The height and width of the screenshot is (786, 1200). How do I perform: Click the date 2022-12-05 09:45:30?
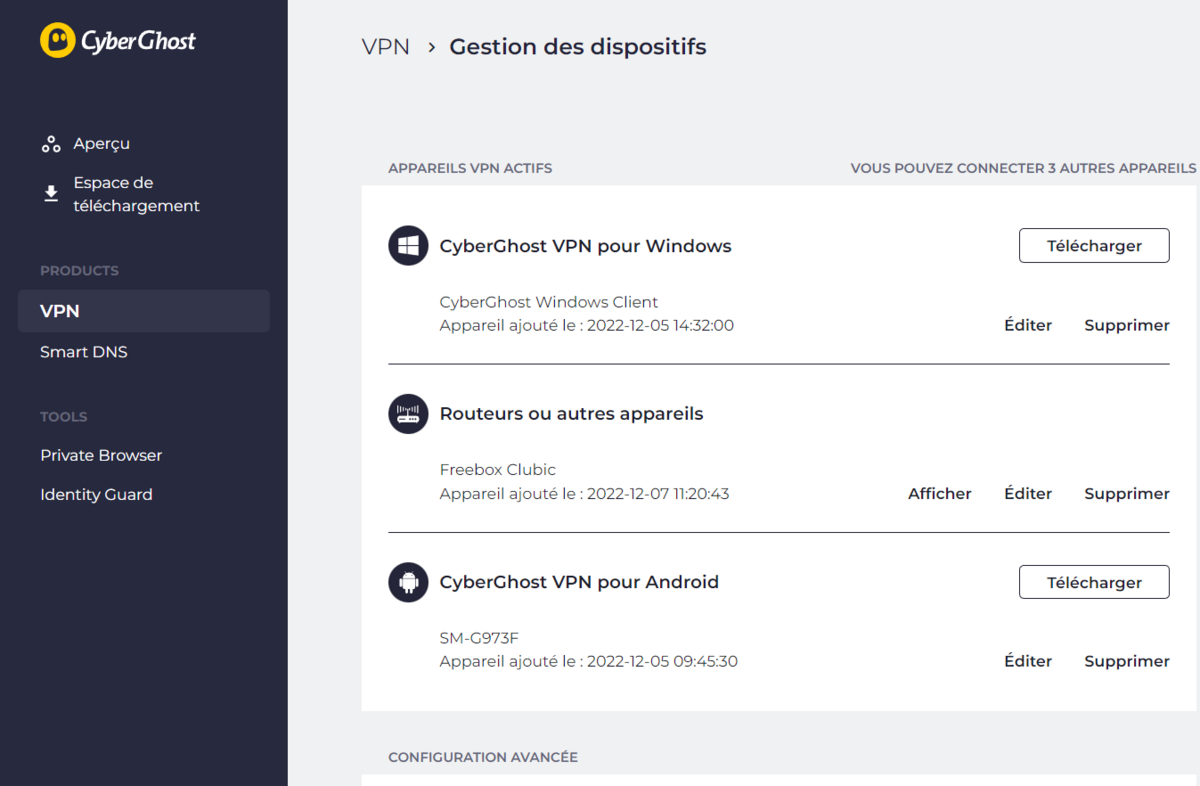click(662, 661)
